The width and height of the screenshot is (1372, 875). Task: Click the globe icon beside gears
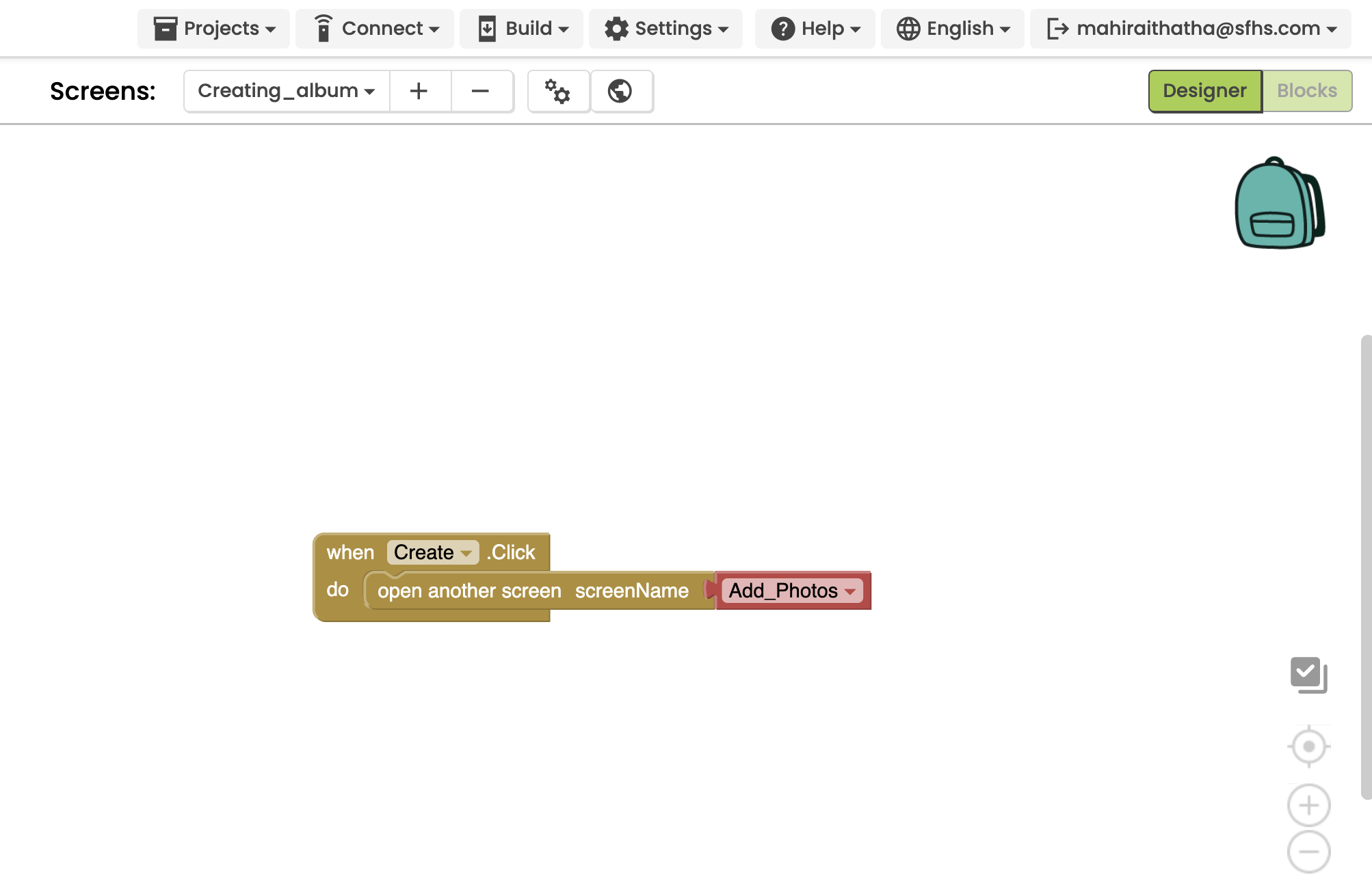coord(620,91)
